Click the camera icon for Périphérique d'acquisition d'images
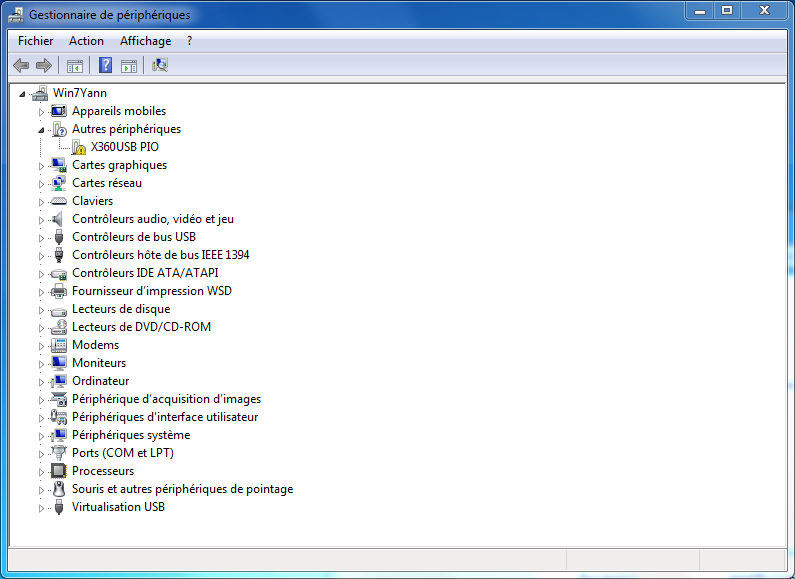 click(x=59, y=400)
